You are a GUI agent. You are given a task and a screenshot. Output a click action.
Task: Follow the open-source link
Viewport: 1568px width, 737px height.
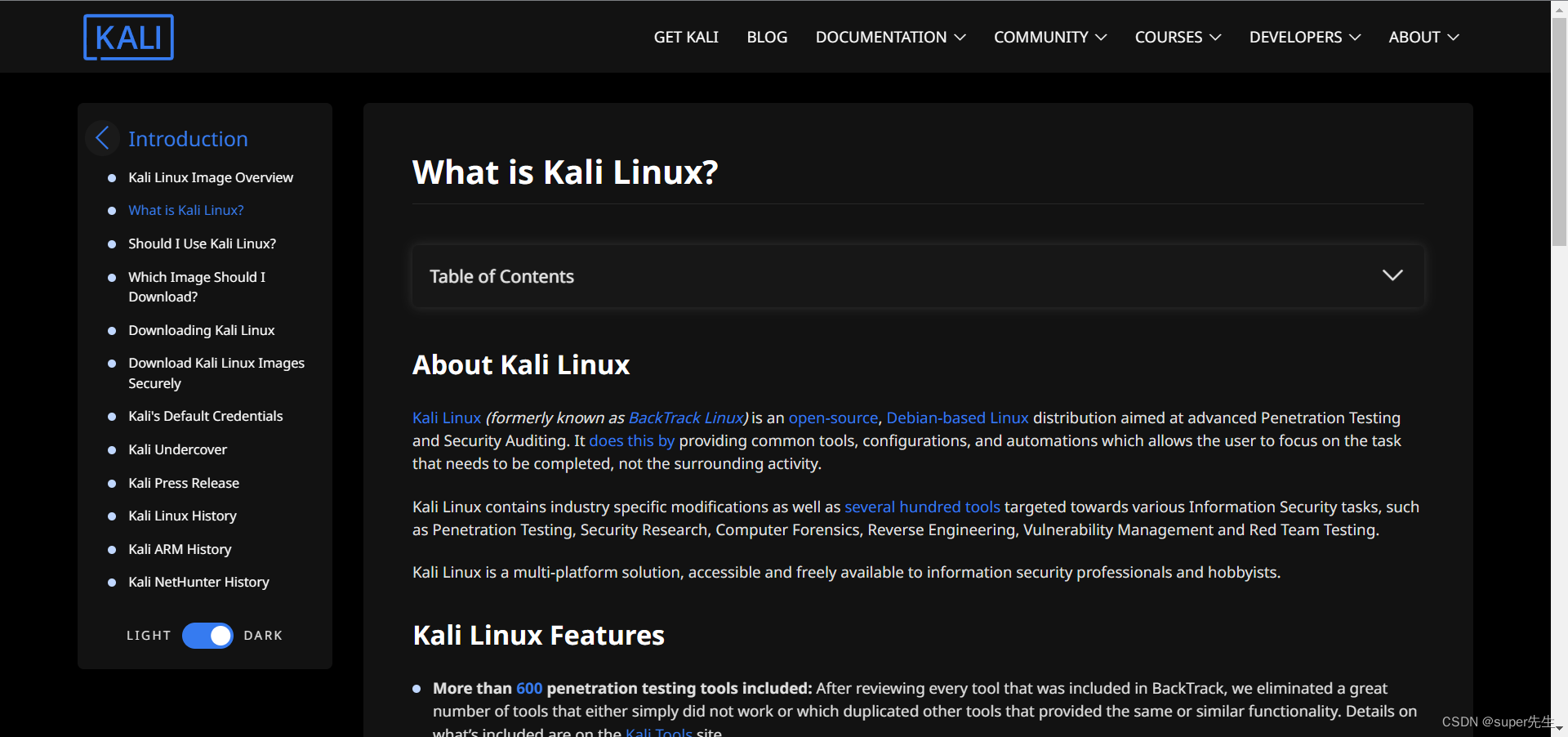[833, 418]
